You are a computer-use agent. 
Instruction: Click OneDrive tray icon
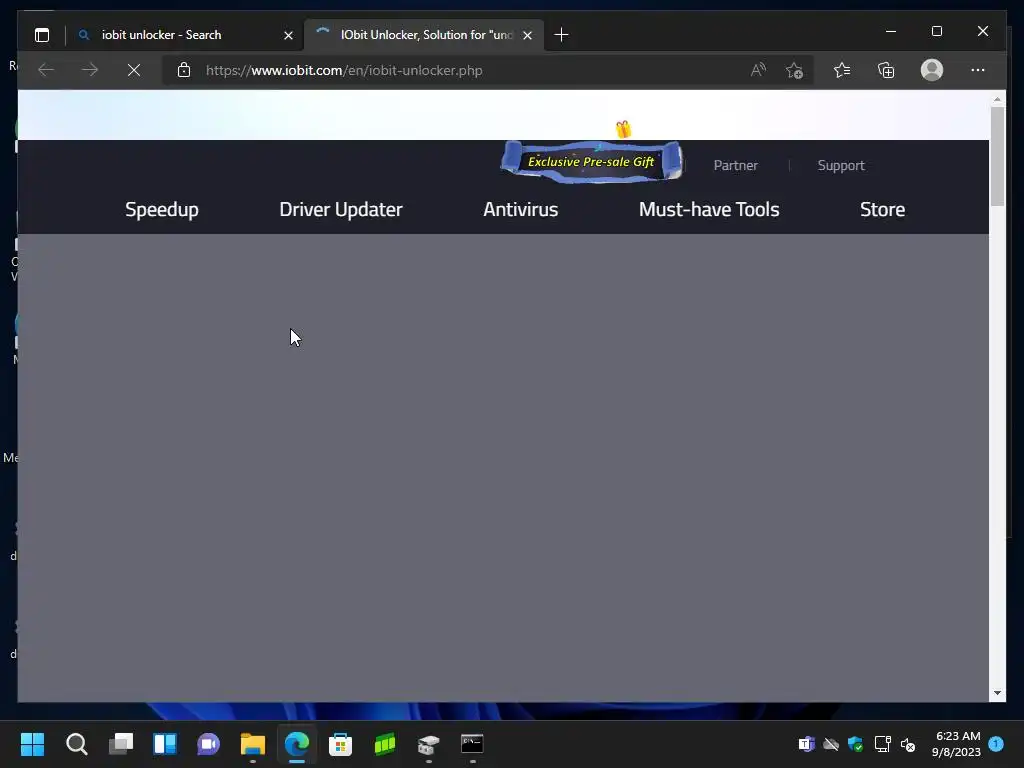pos(831,744)
